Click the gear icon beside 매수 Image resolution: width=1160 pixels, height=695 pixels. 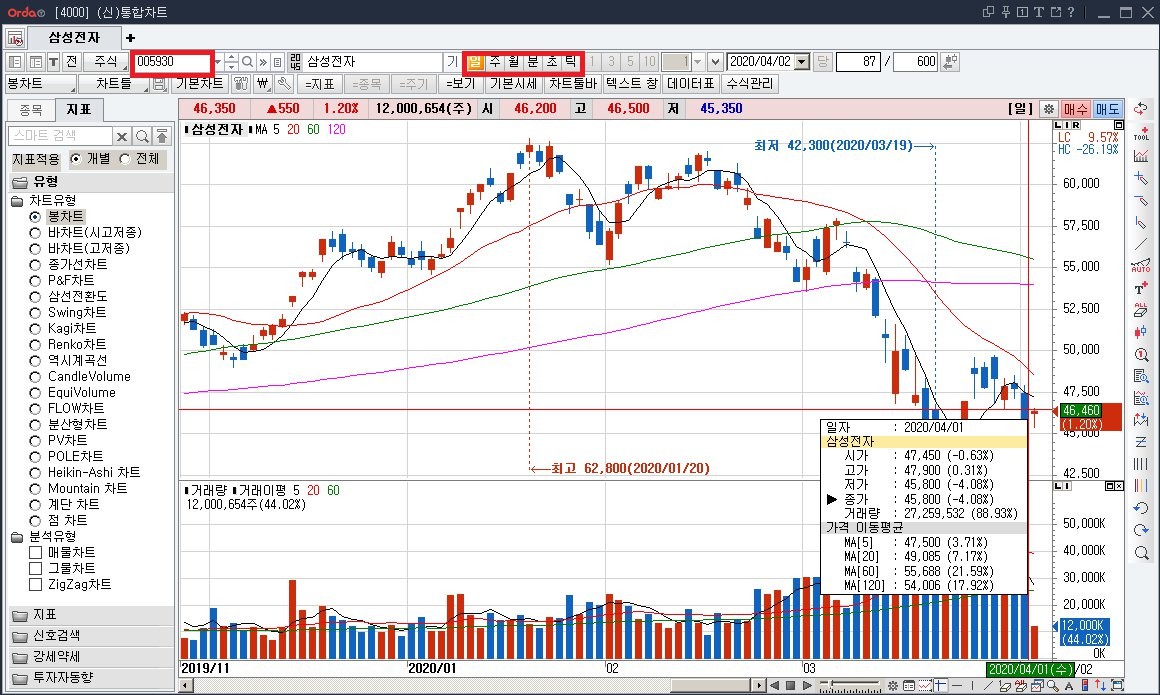pyautogui.click(x=1048, y=109)
